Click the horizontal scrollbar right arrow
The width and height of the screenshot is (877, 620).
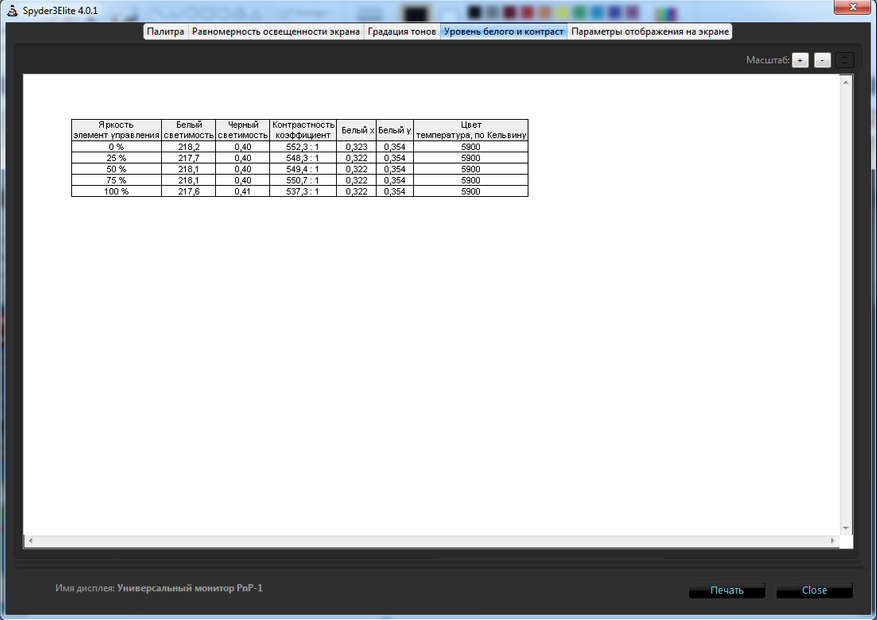(832, 541)
